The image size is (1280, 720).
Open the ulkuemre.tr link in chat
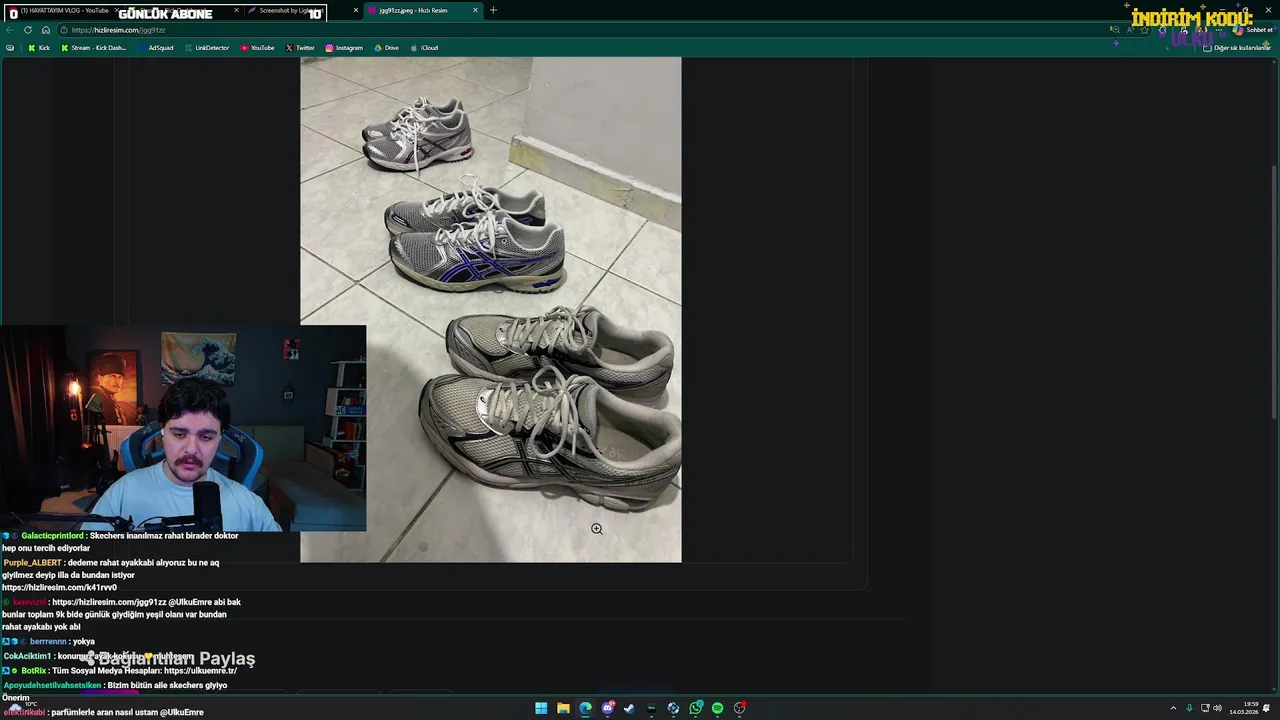200,671
